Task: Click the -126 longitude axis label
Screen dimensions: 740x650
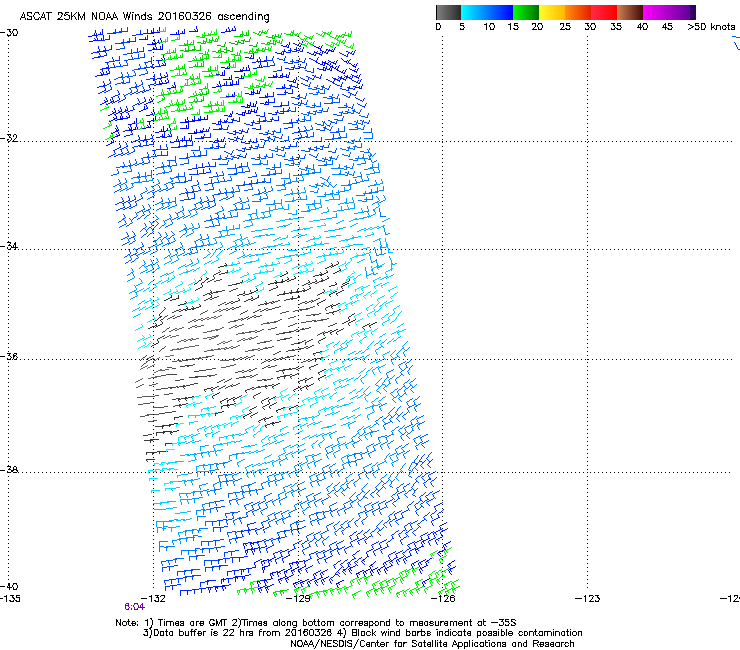Action: 443,599
